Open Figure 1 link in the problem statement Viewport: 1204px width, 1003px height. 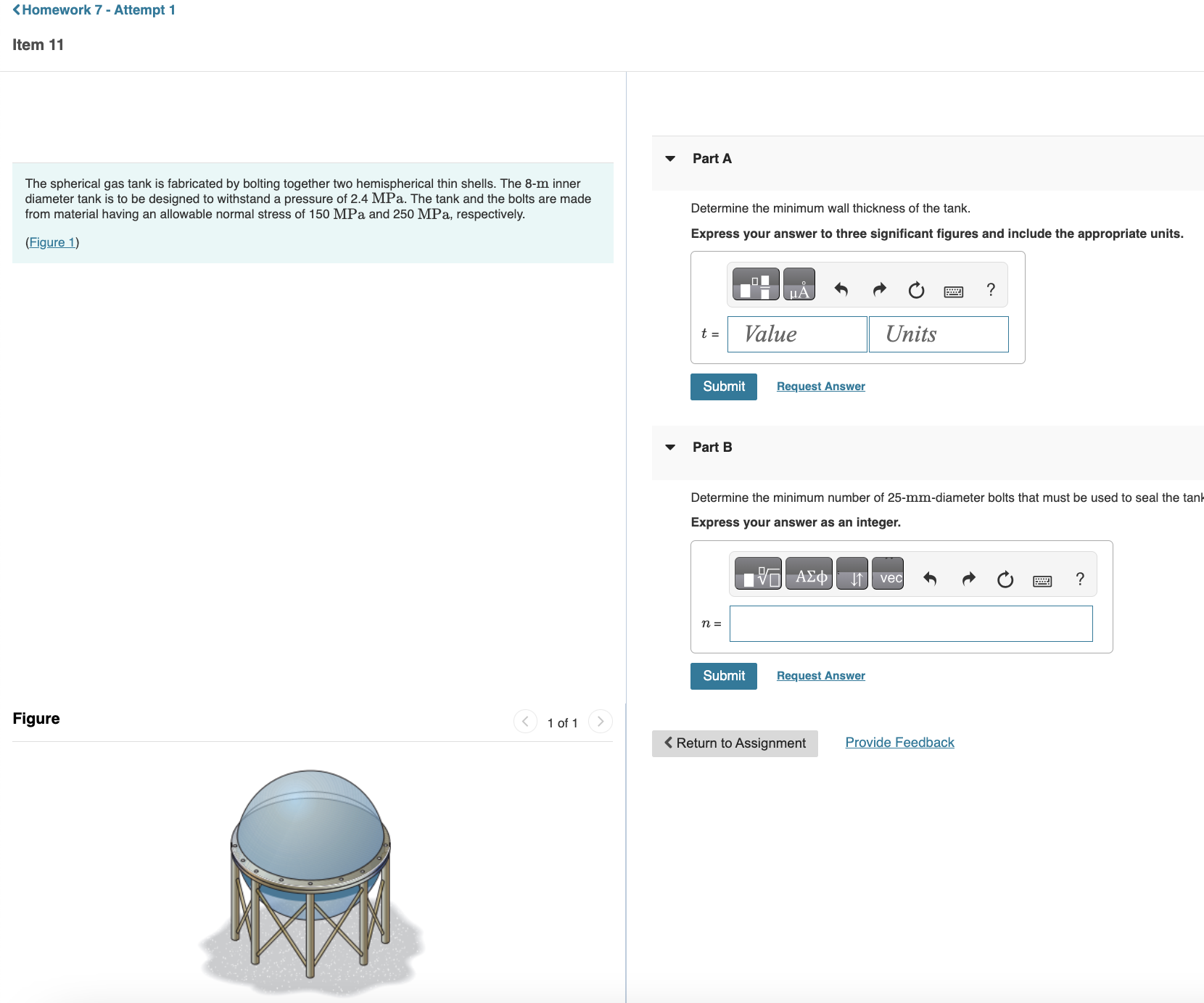52,242
